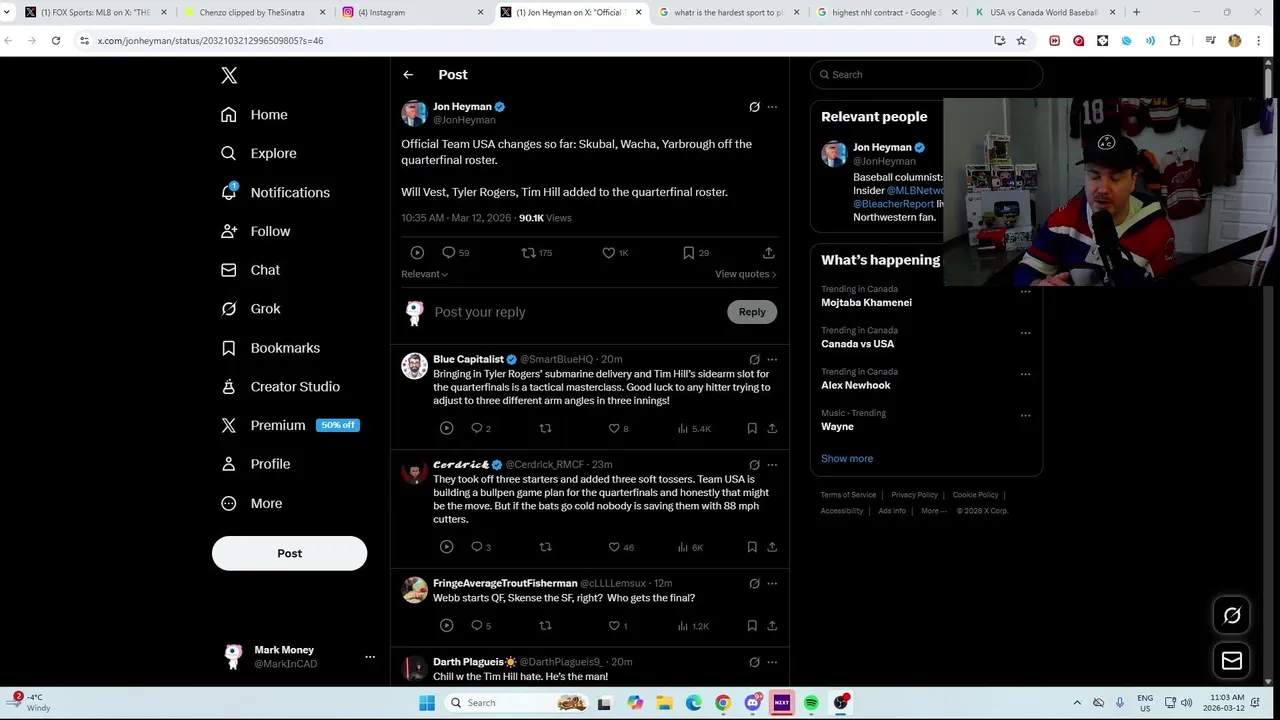Open Terms of Service footer link
This screenshot has height=720, width=1280.
[848, 495]
